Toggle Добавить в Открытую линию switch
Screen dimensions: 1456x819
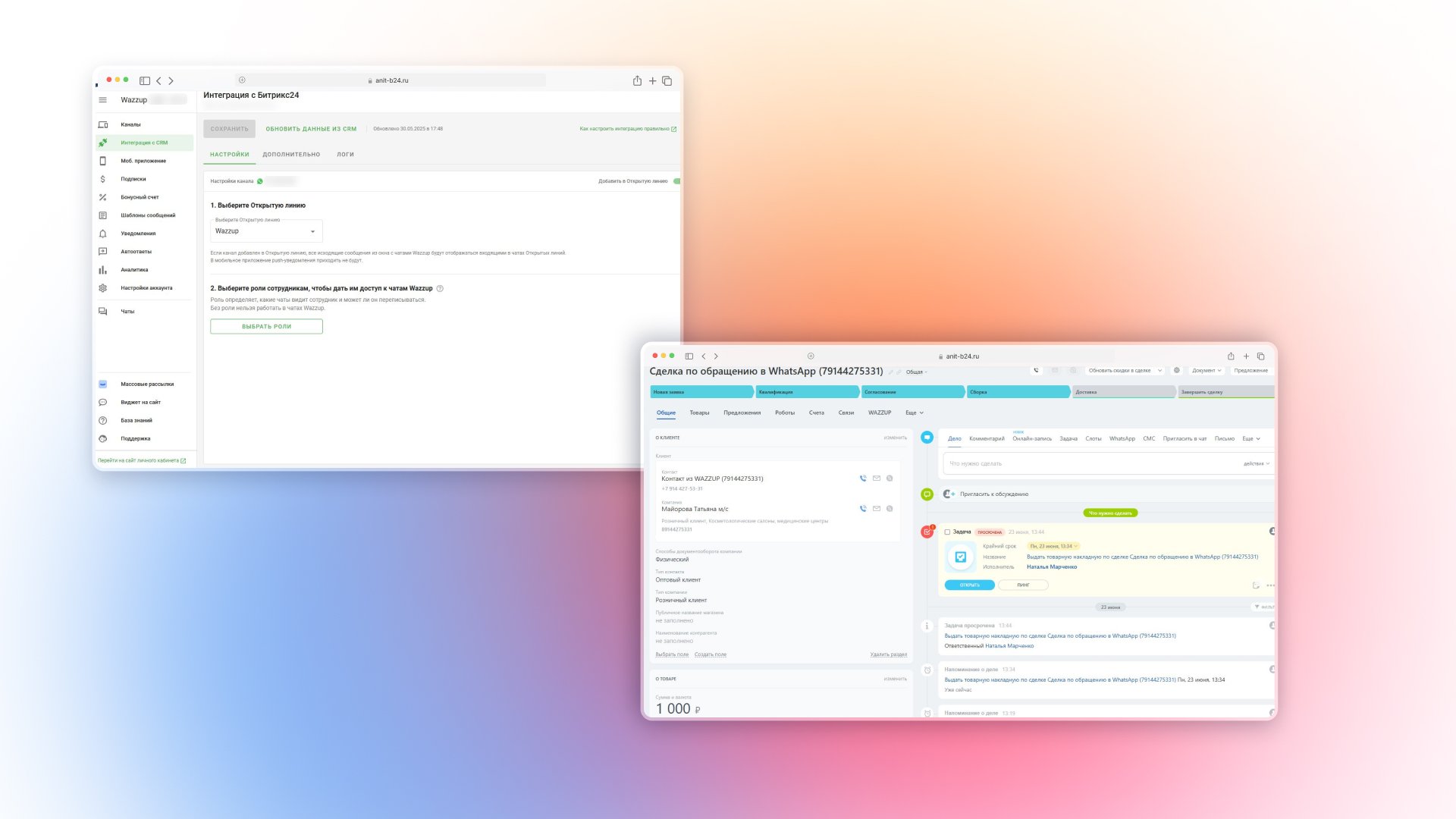(676, 181)
